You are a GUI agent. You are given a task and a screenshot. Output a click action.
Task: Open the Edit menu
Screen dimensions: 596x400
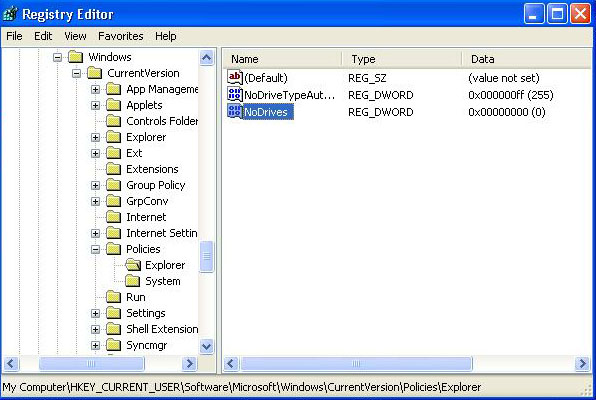tap(43, 36)
